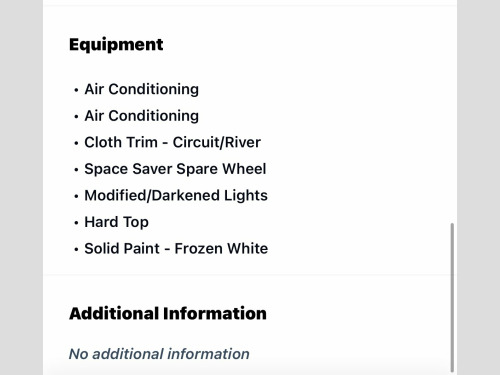Click the Cloth Trim - Circuit/River item

172,142
